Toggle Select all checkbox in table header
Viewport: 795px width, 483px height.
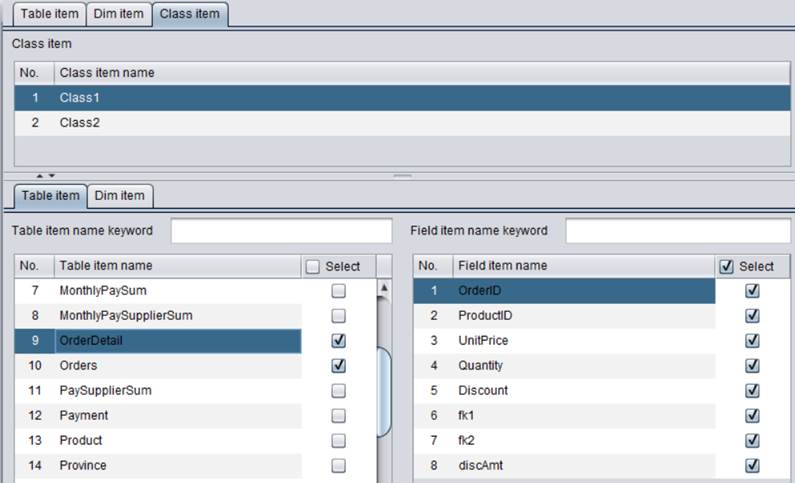[313, 266]
